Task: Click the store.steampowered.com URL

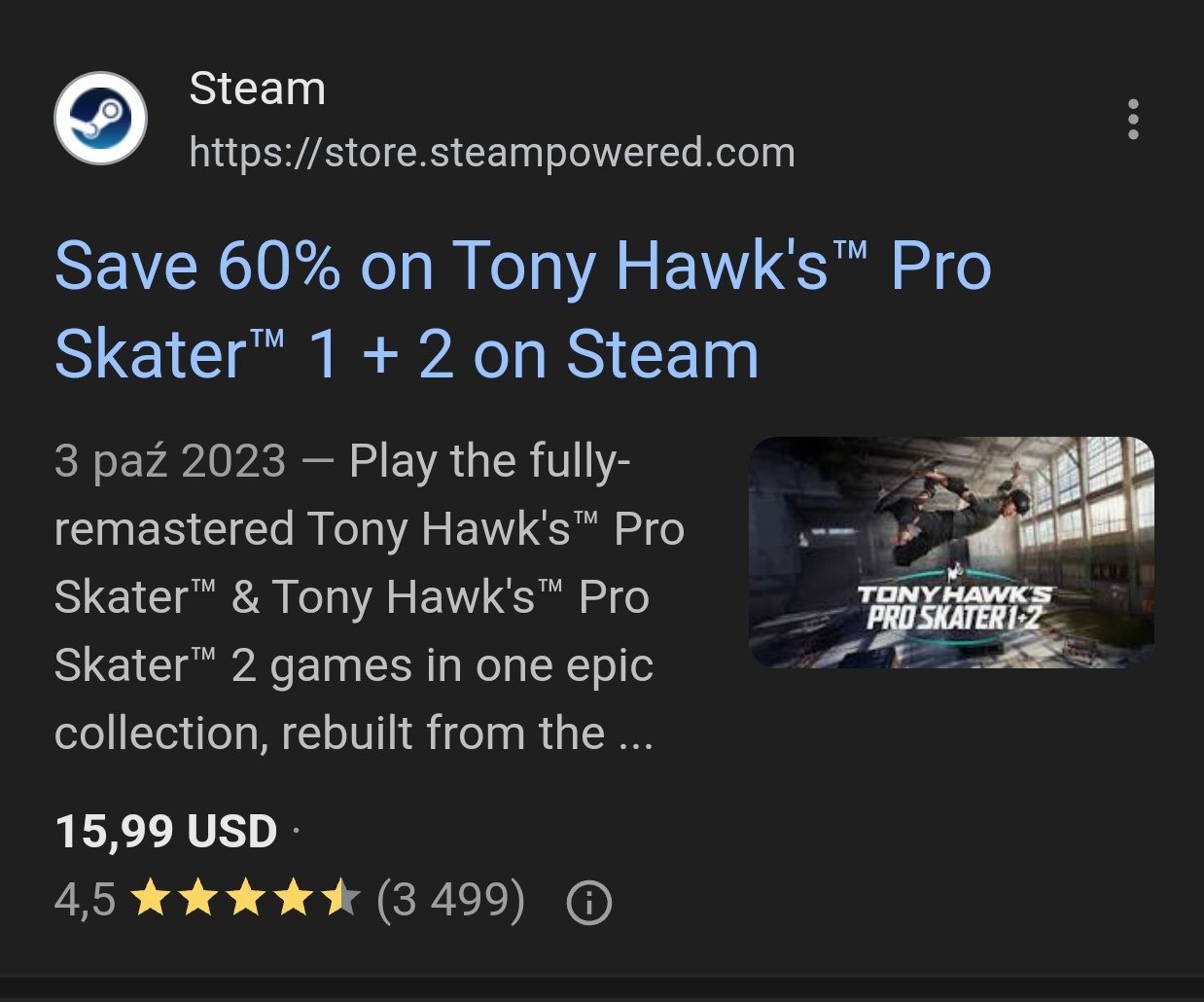Action: [491, 153]
